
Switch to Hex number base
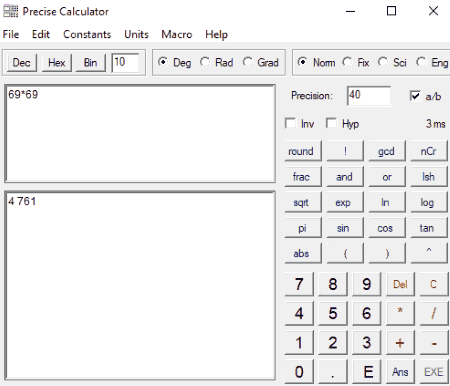(x=56, y=63)
